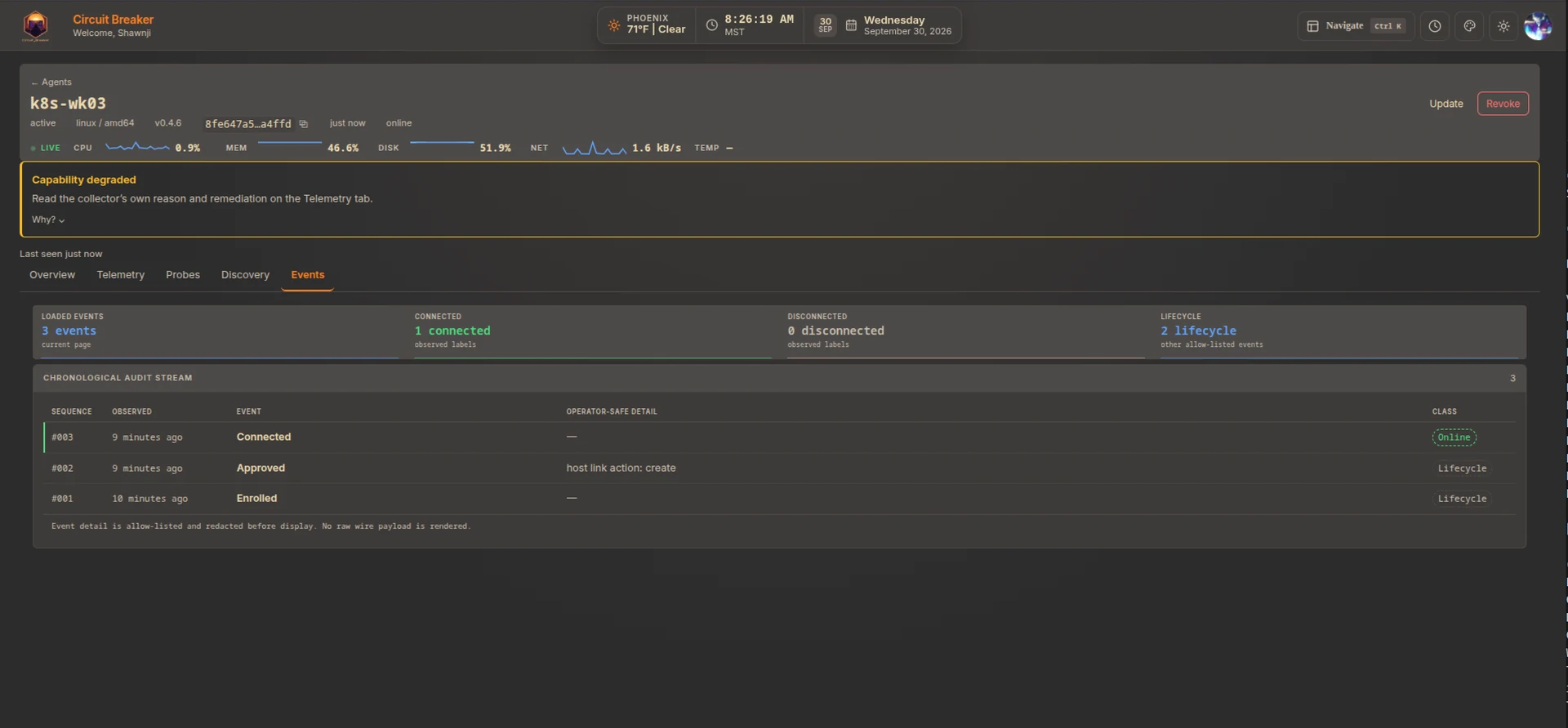1568x728 pixels.
Task: Expand the Why? disclosure
Action: click(48, 220)
